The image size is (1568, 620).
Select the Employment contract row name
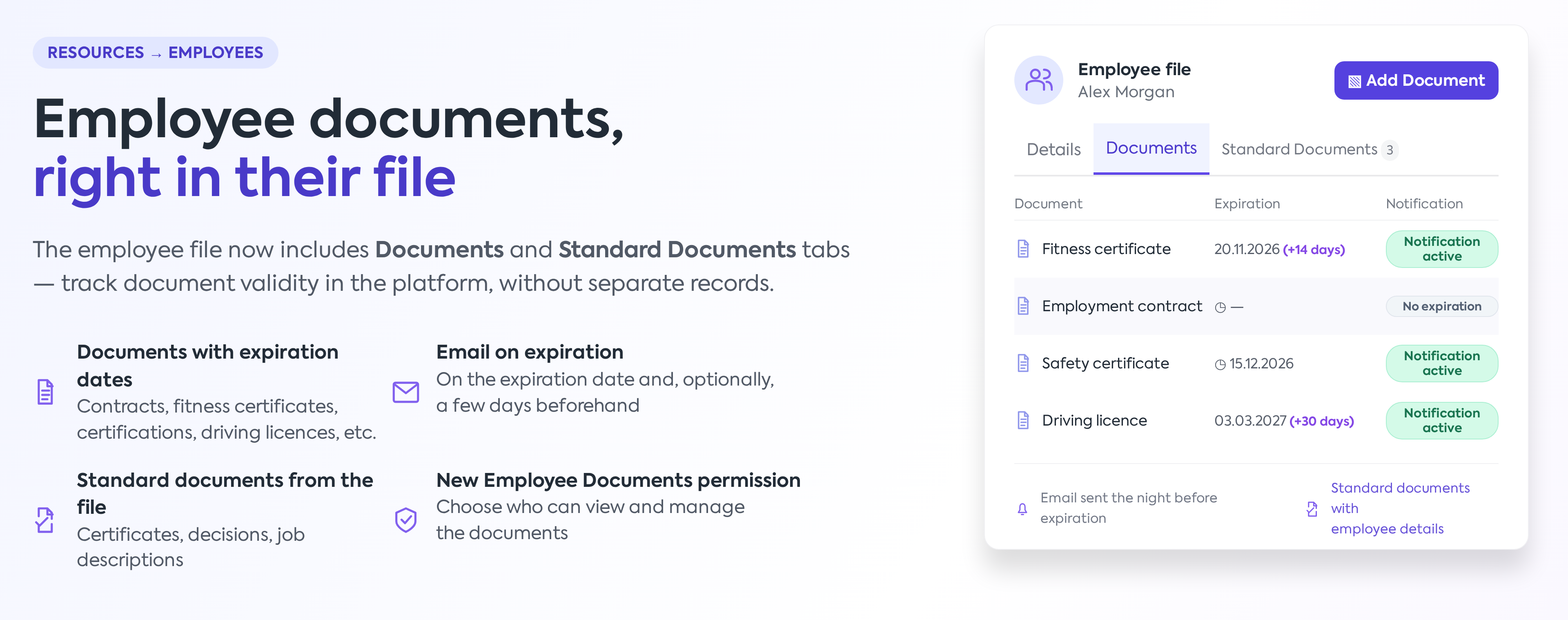(1122, 306)
